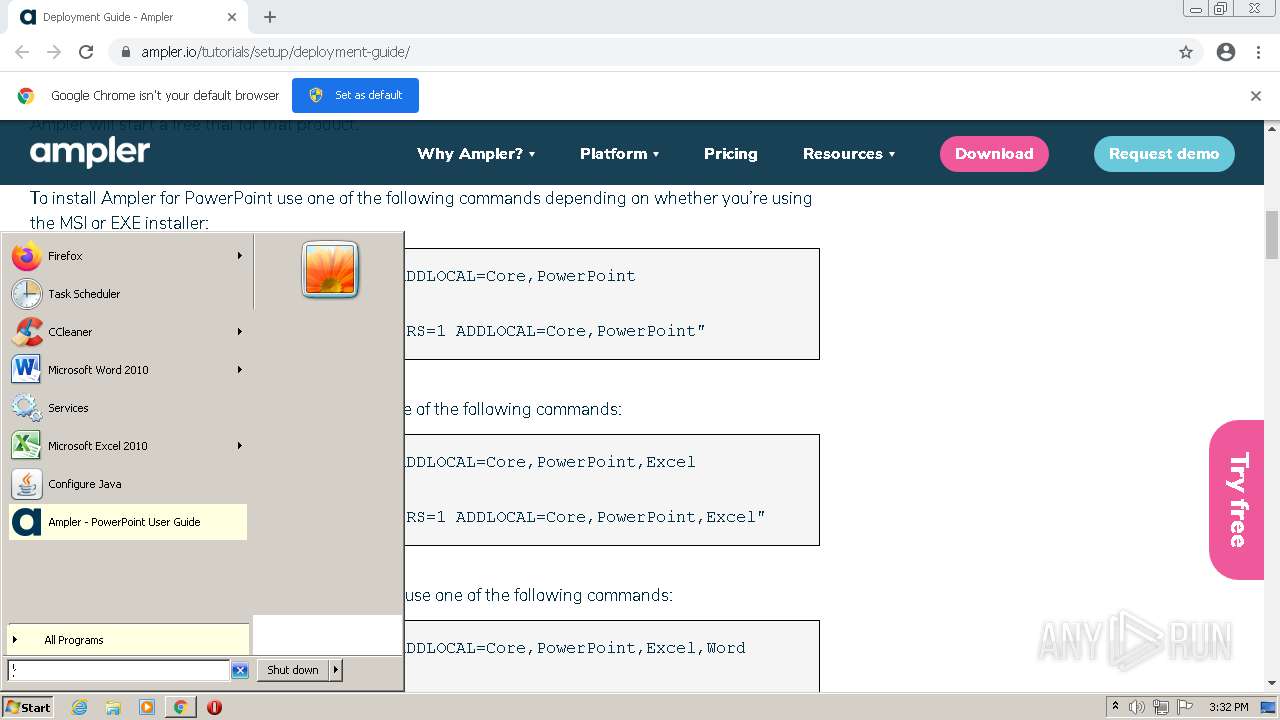Open Action Center flag icon

coord(1185,707)
